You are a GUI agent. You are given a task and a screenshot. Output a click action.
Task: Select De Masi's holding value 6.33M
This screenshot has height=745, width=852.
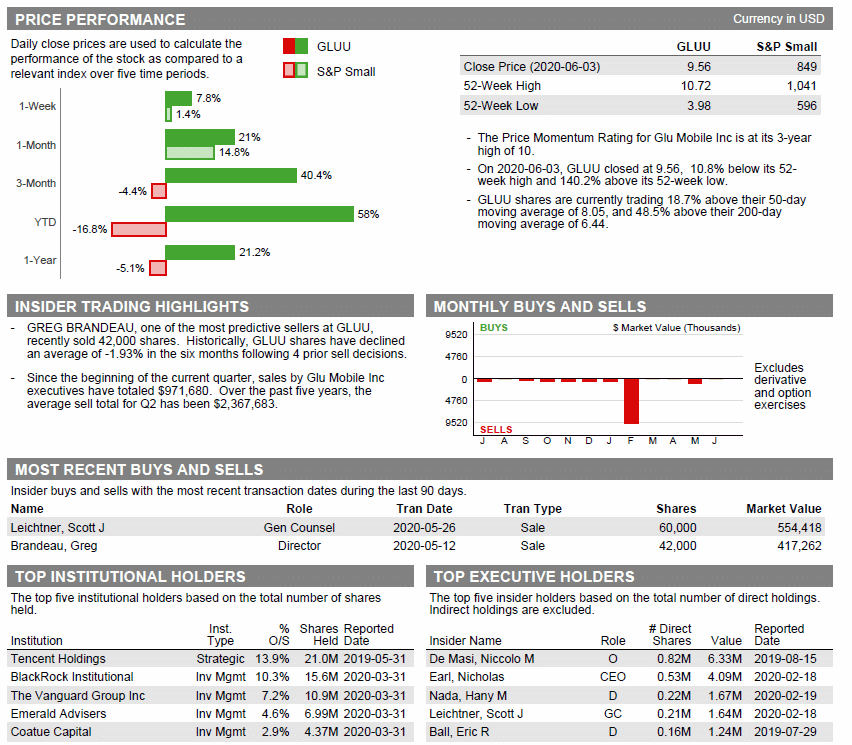pos(725,659)
